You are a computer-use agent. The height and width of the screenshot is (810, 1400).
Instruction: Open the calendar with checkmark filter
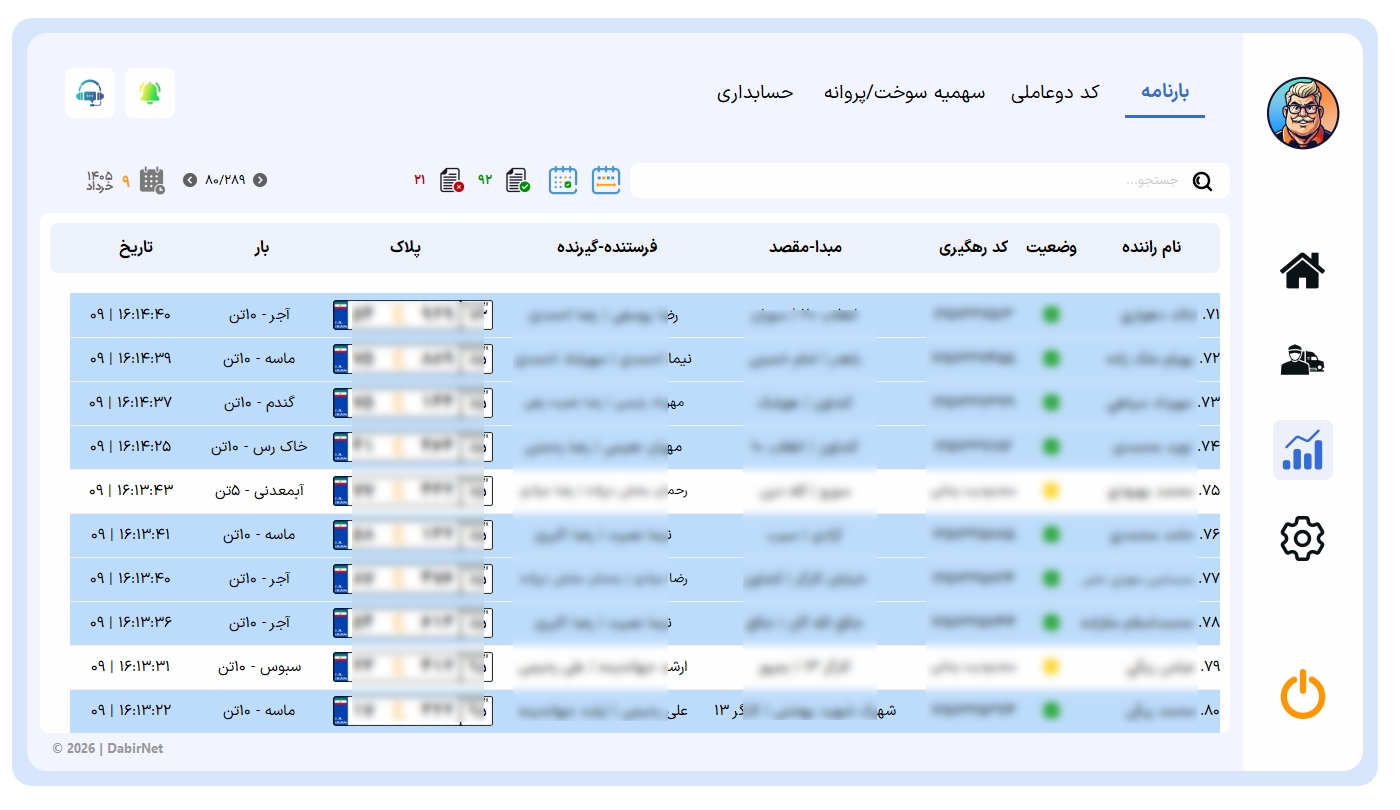(x=563, y=180)
